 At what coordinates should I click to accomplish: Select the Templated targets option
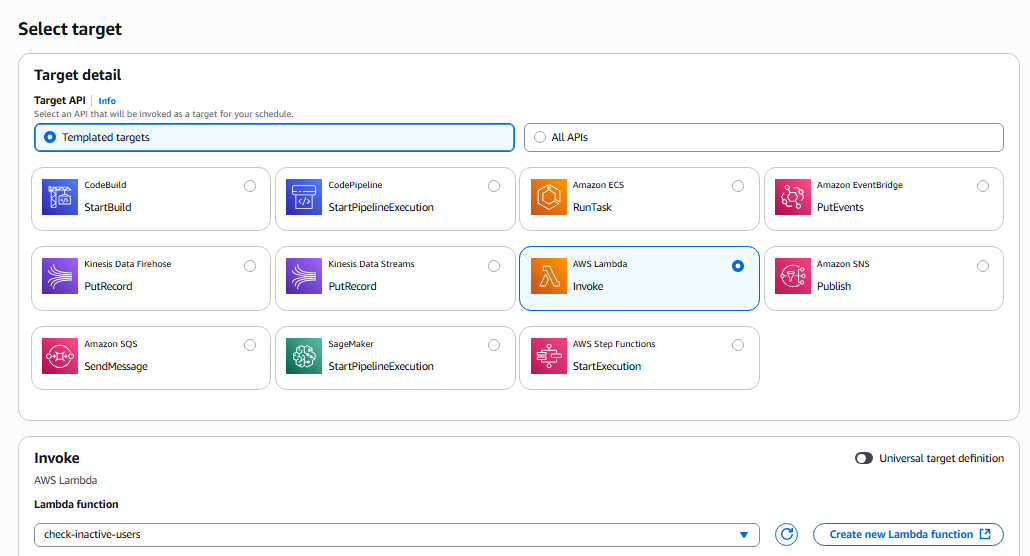click(x=274, y=137)
